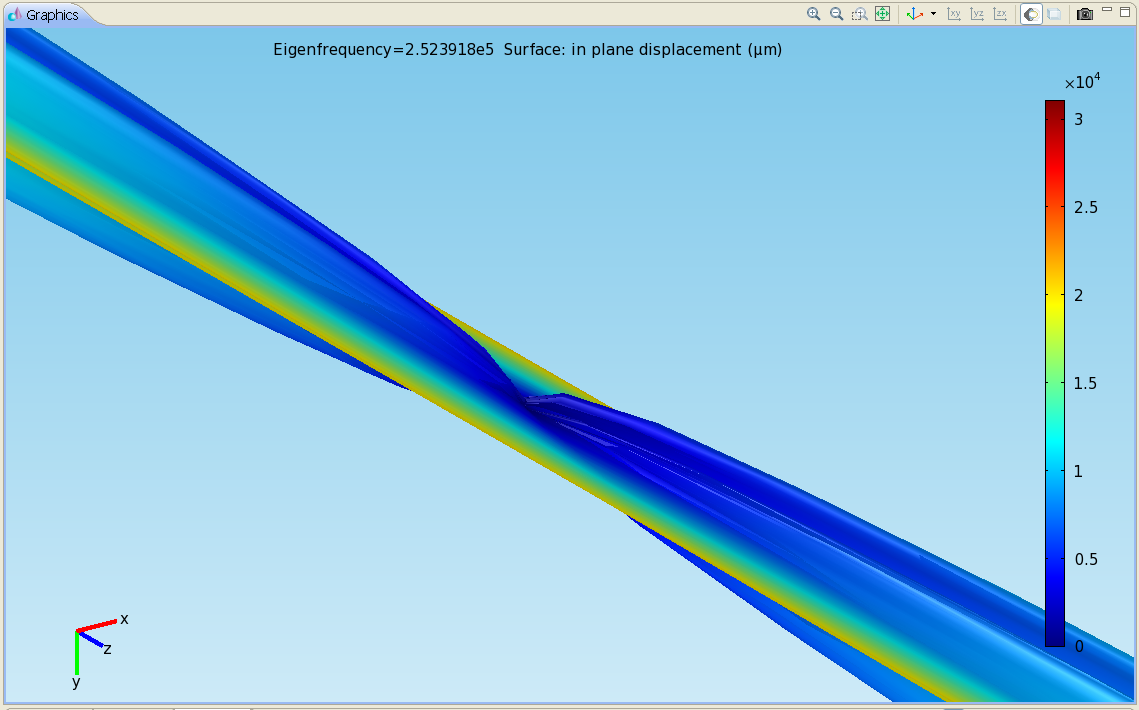Take an image snapshot with camera icon

coord(1084,14)
